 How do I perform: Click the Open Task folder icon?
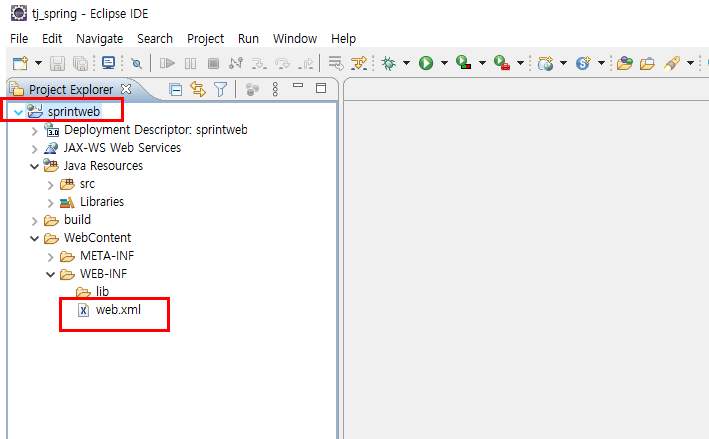tap(647, 63)
